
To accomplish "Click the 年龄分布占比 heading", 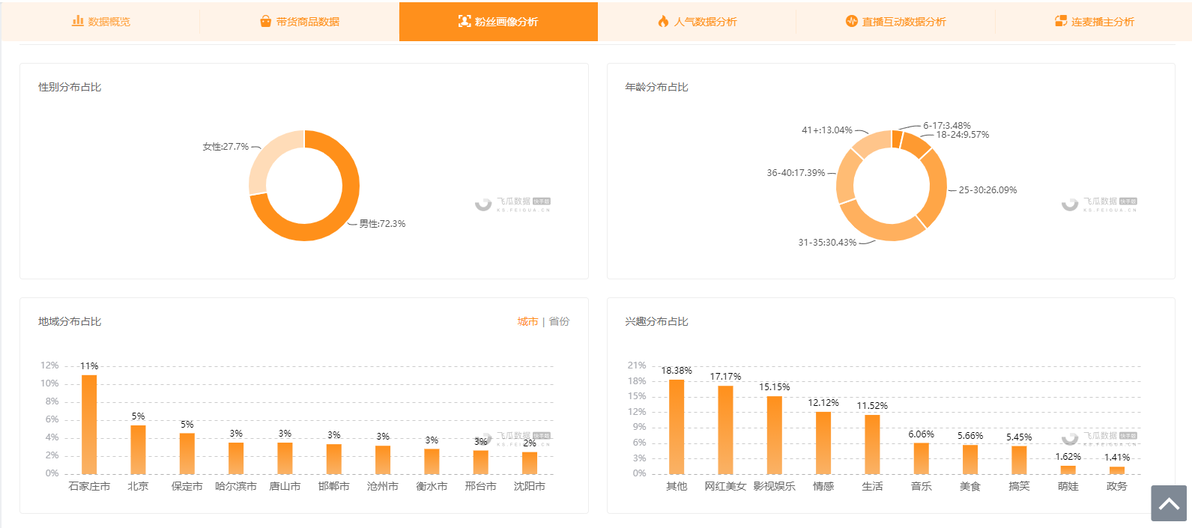I will (657, 87).
